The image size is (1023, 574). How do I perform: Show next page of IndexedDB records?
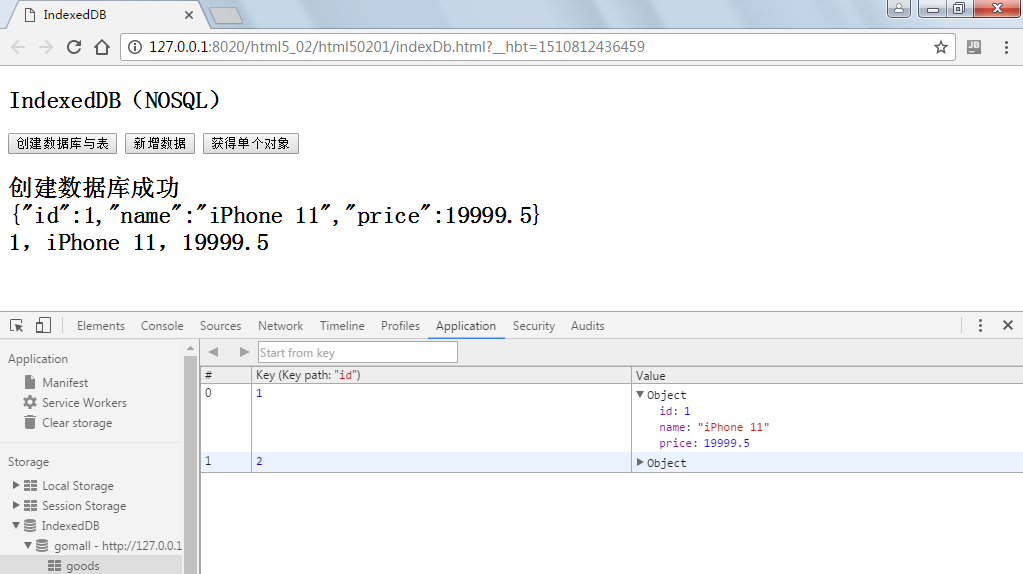coord(244,352)
